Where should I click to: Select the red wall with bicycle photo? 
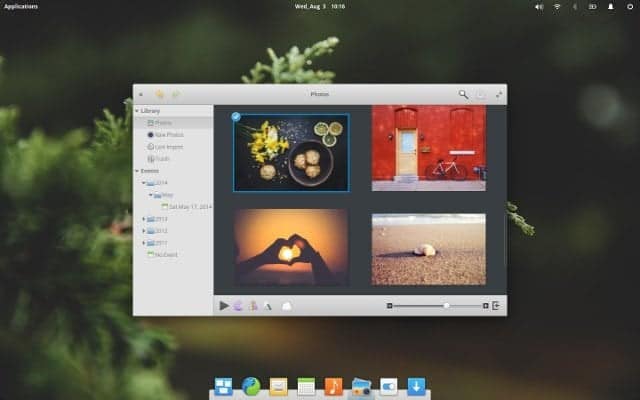point(429,148)
